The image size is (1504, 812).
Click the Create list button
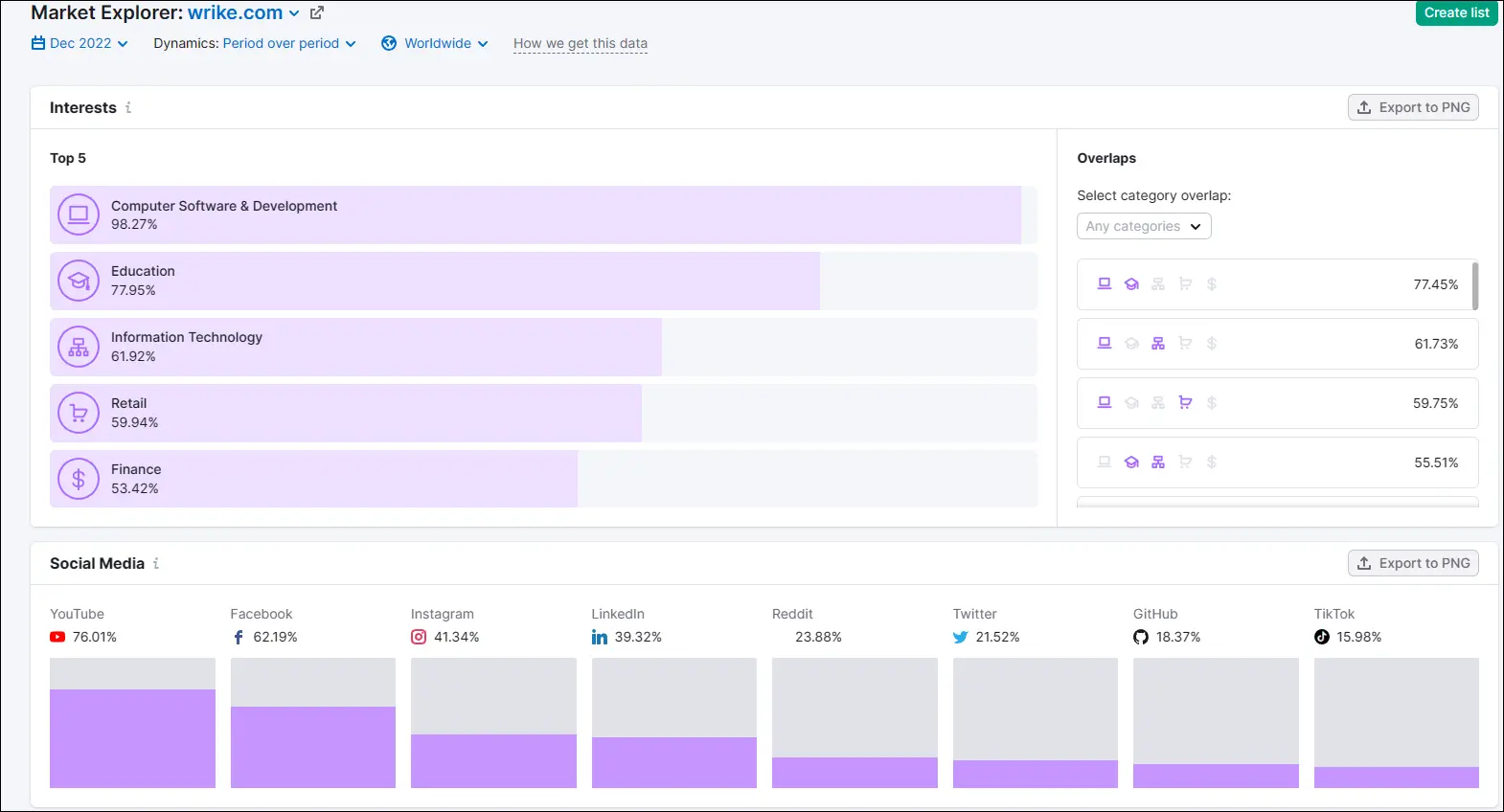click(x=1456, y=12)
